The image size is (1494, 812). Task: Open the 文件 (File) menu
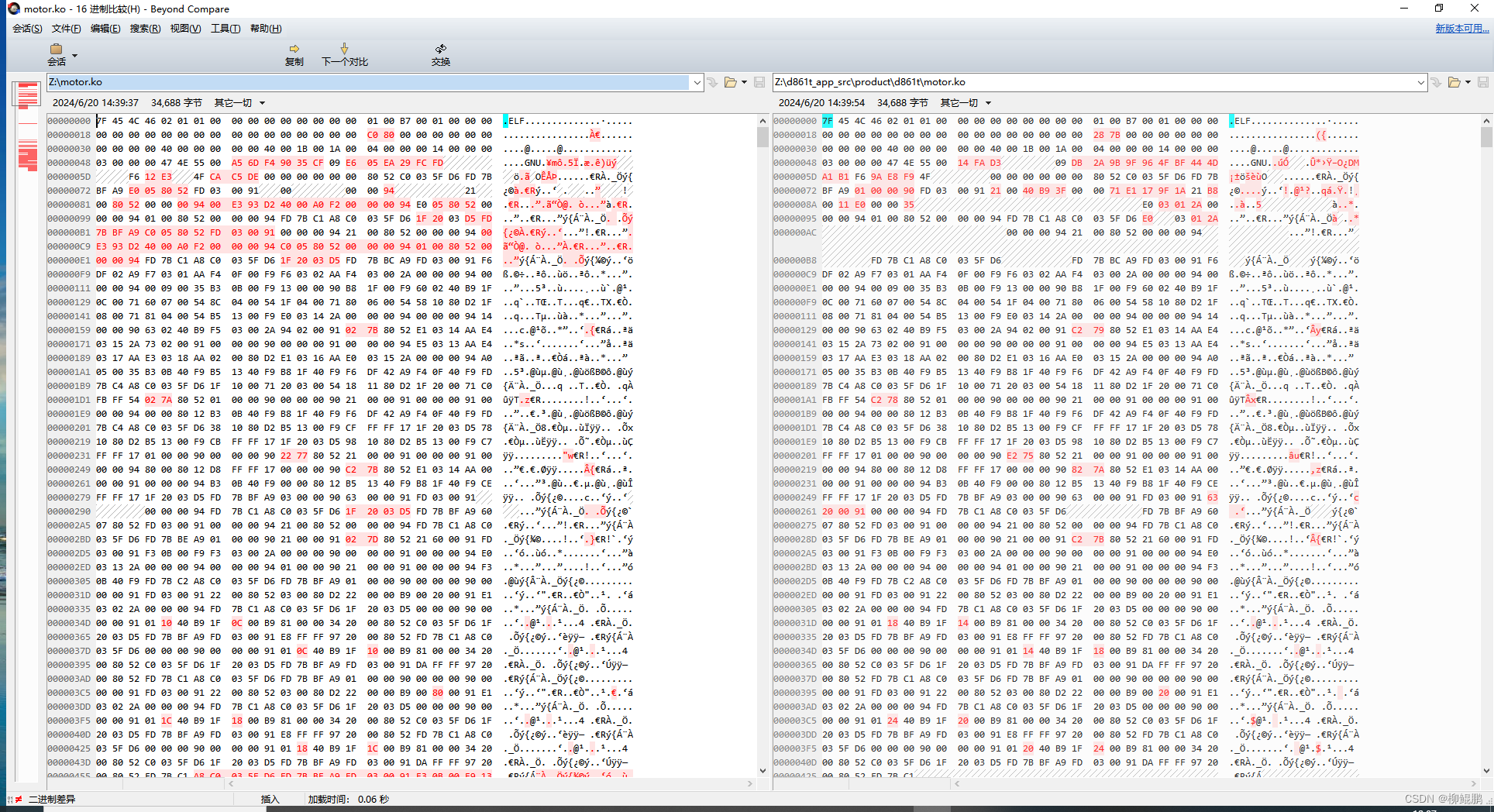pyautogui.click(x=66, y=29)
